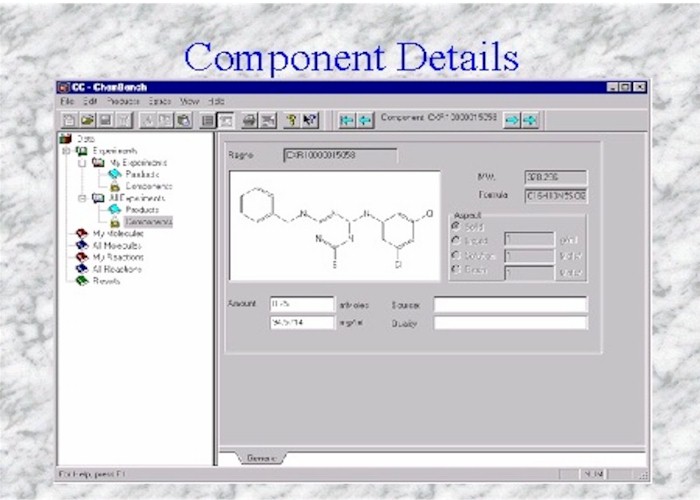Collapse the Experiments tree node
Screen dimensions: 700x500
pyautogui.click(x=67, y=151)
